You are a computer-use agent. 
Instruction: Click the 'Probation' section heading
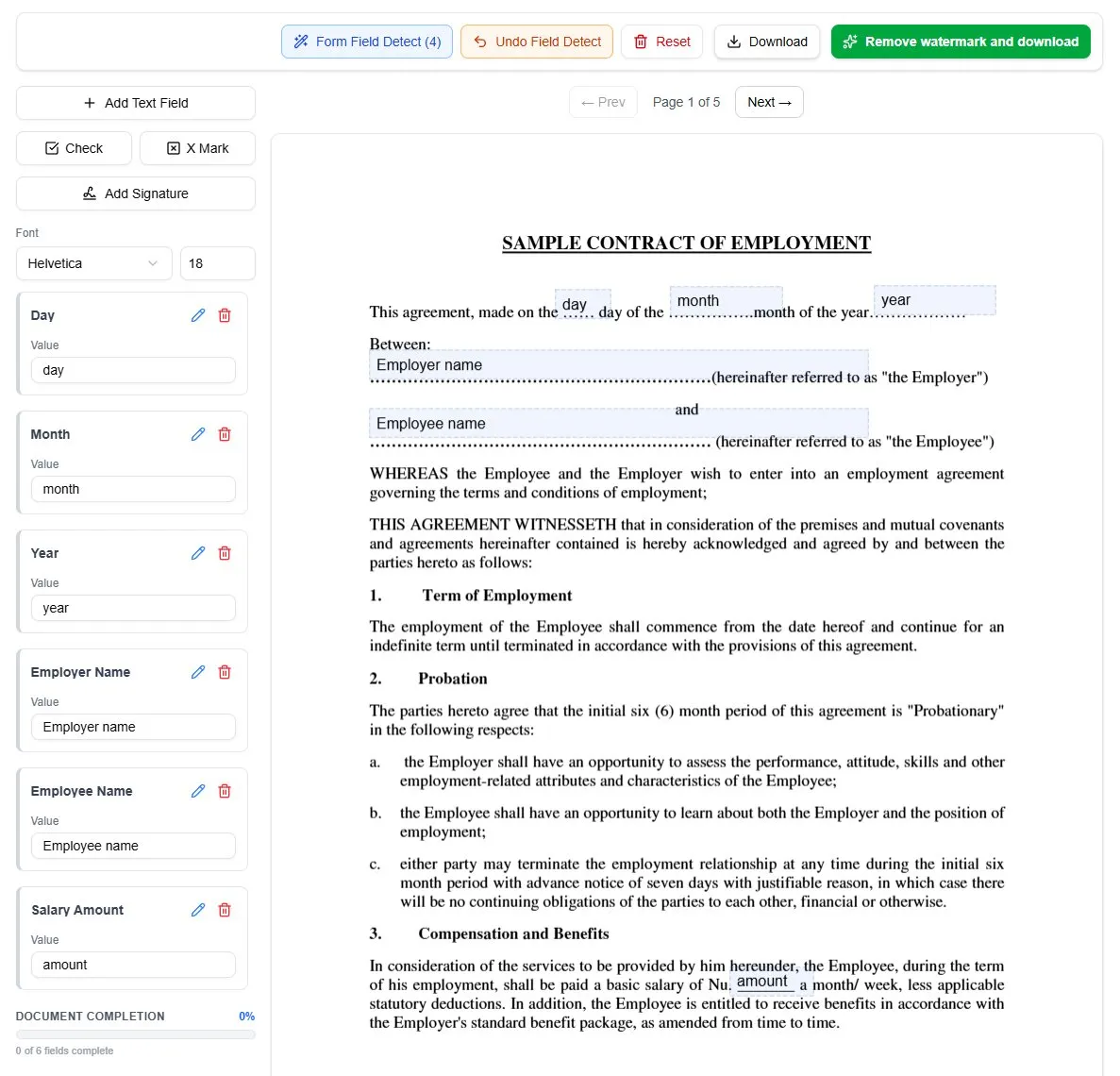pos(453,678)
